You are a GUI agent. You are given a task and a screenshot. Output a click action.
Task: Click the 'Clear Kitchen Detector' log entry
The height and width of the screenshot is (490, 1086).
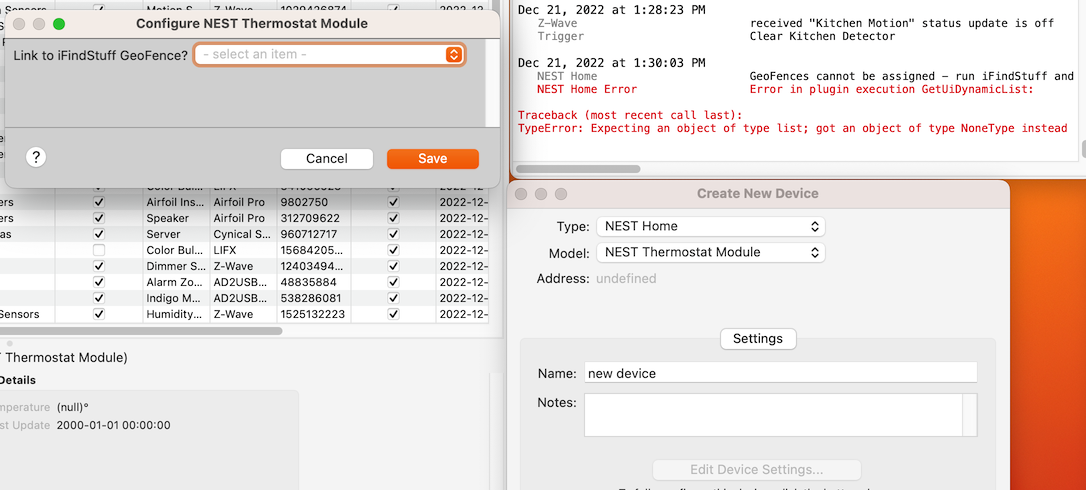822,36
